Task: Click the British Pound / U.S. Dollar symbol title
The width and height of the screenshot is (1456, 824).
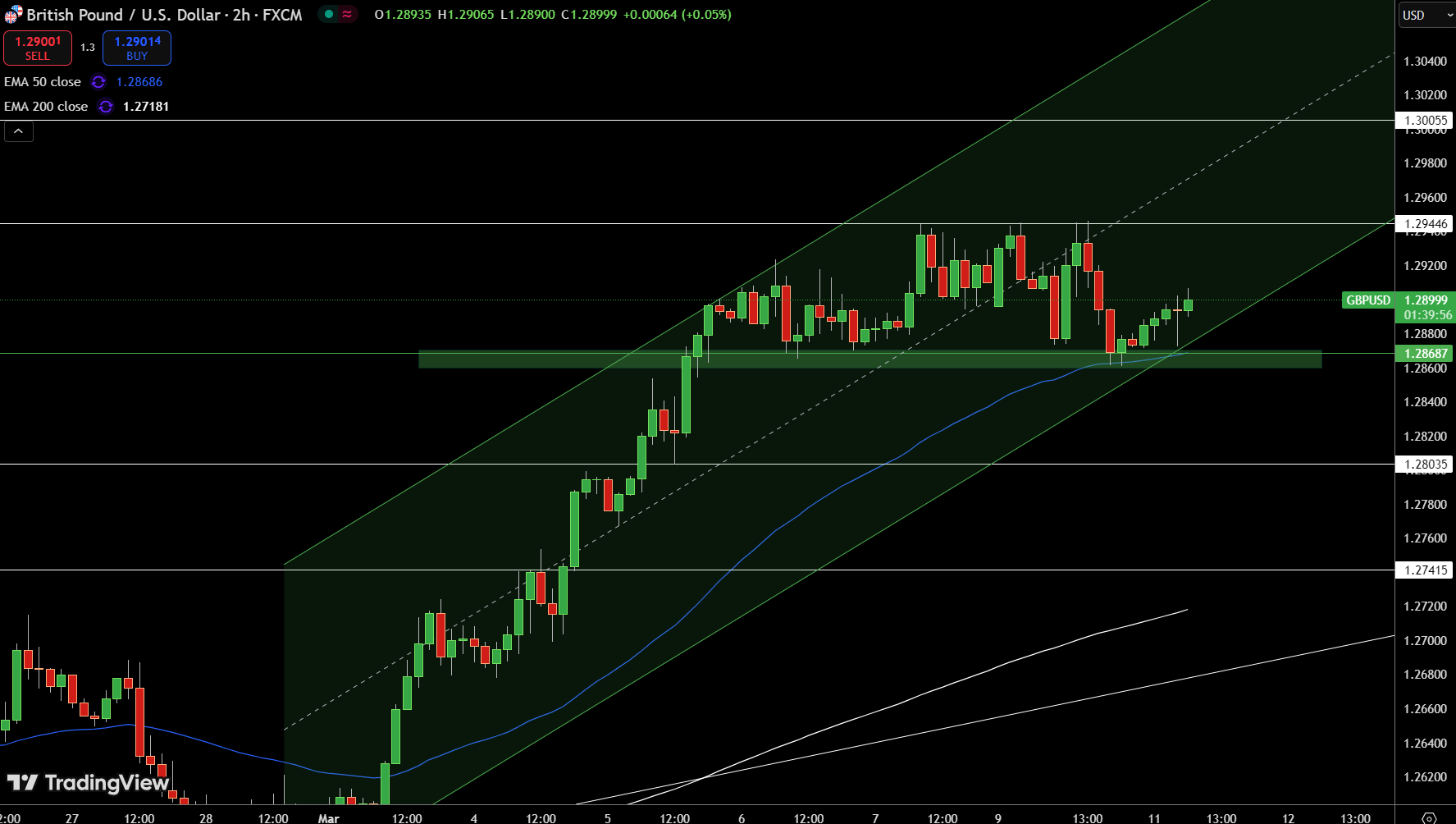Action: click(164, 15)
